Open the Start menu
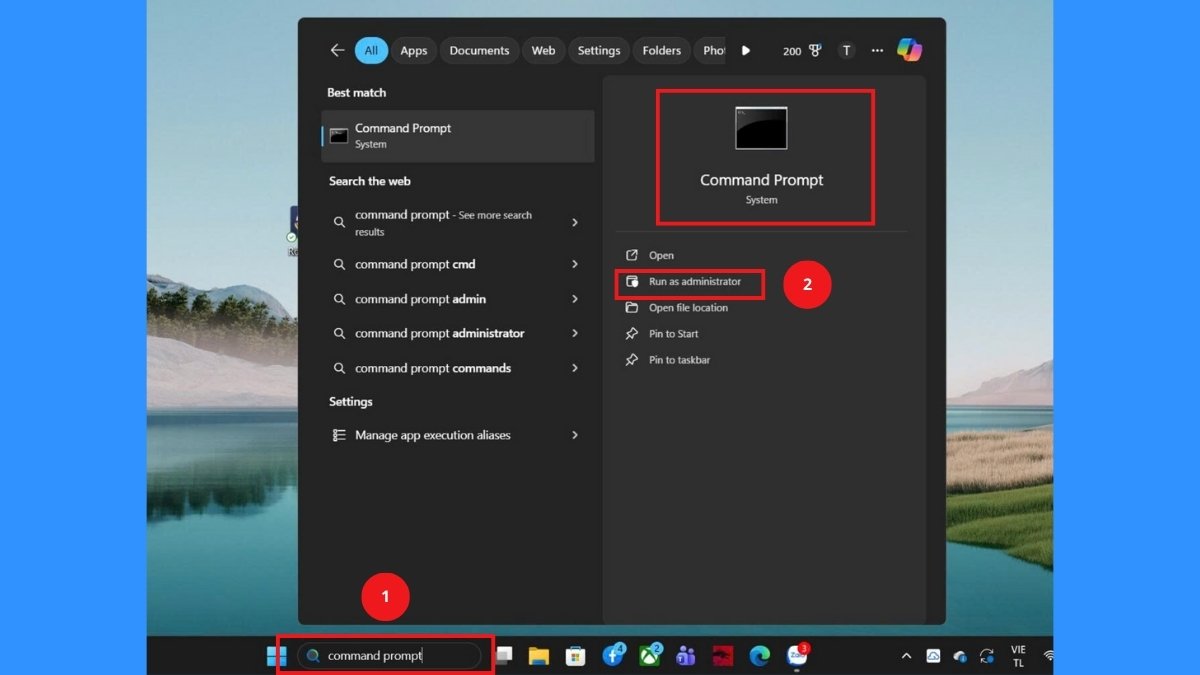The image size is (1200, 675). tap(276, 655)
